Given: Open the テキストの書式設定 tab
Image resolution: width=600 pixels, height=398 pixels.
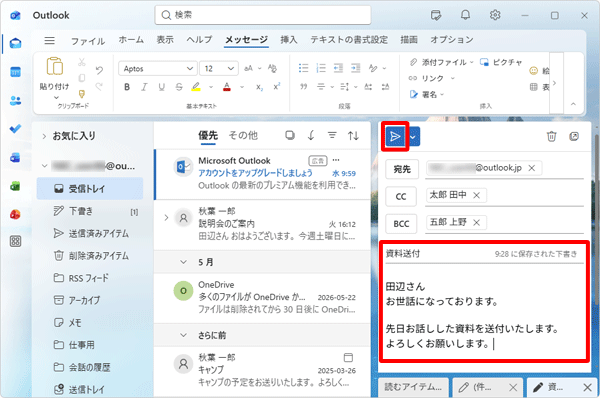Looking at the screenshot, I should 349,40.
